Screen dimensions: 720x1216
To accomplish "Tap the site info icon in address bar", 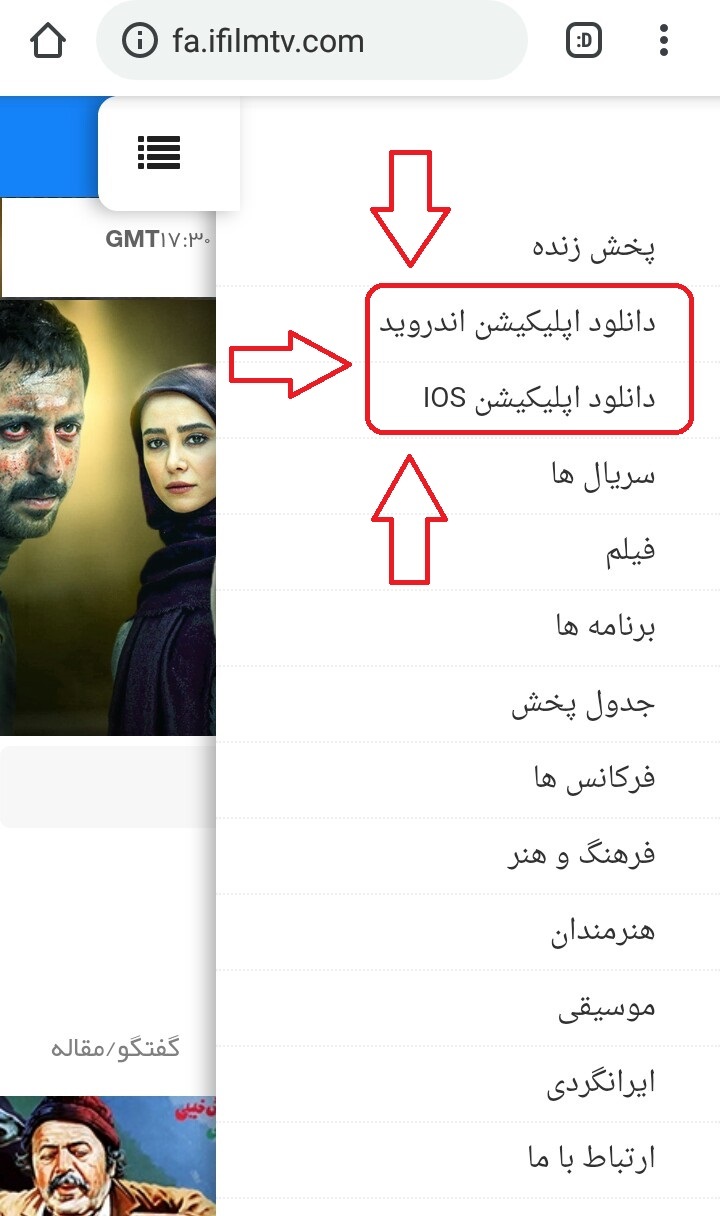I will coord(139,41).
